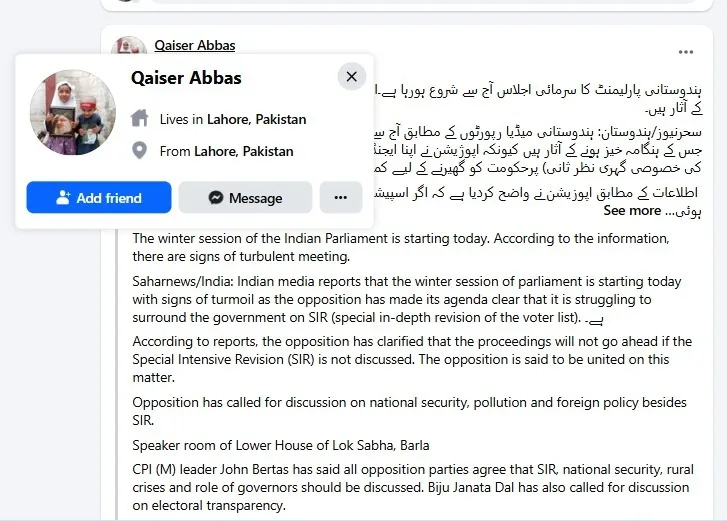Click the location pin icon beside From

coord(140,151)
